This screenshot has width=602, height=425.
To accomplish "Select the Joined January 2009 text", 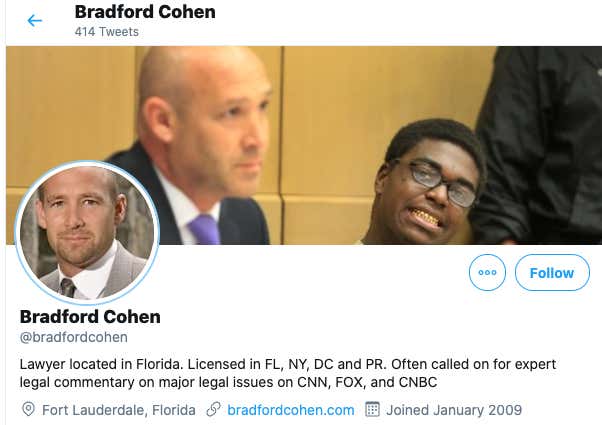I will click(x=454, y=410).
